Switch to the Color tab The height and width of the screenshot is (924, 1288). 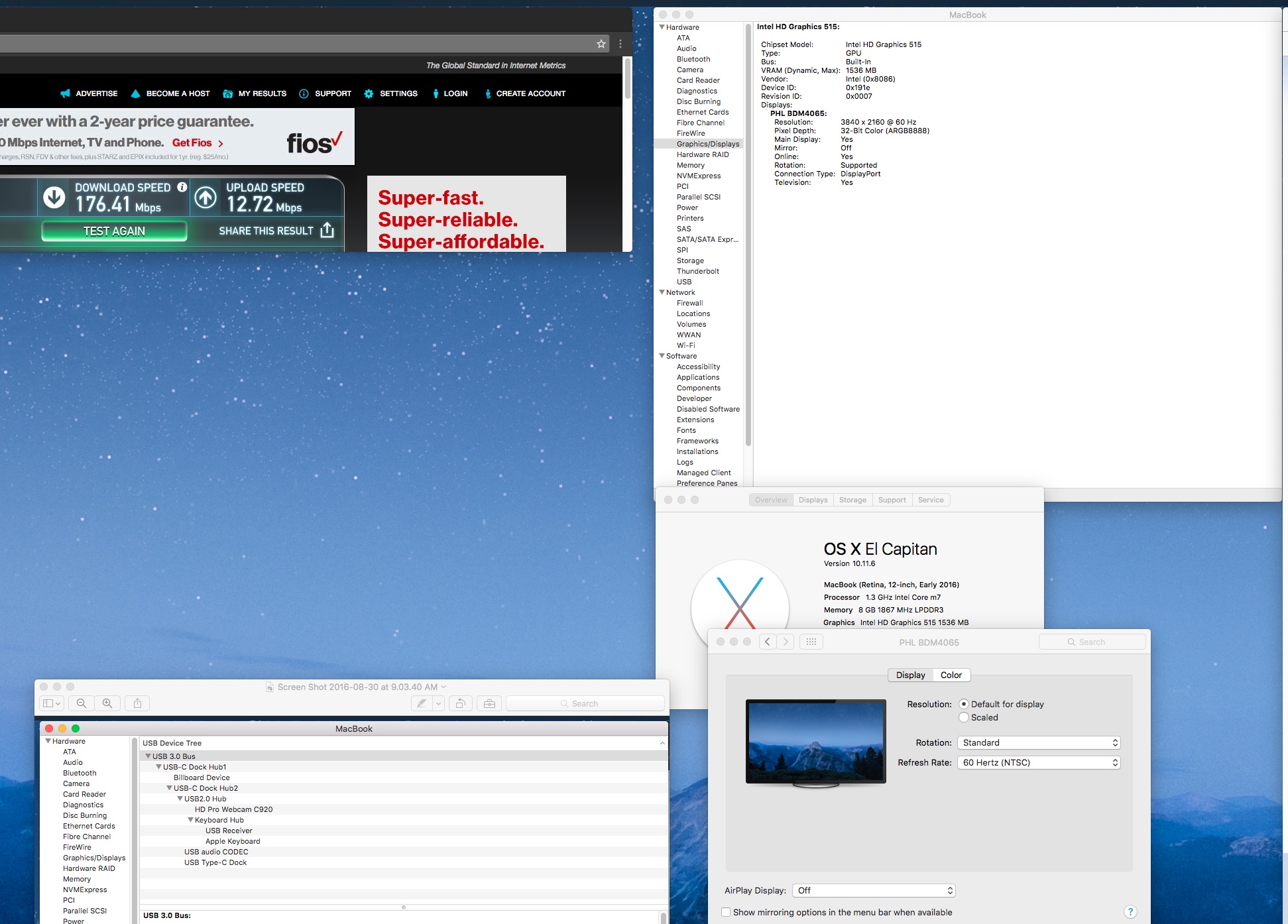951,675
